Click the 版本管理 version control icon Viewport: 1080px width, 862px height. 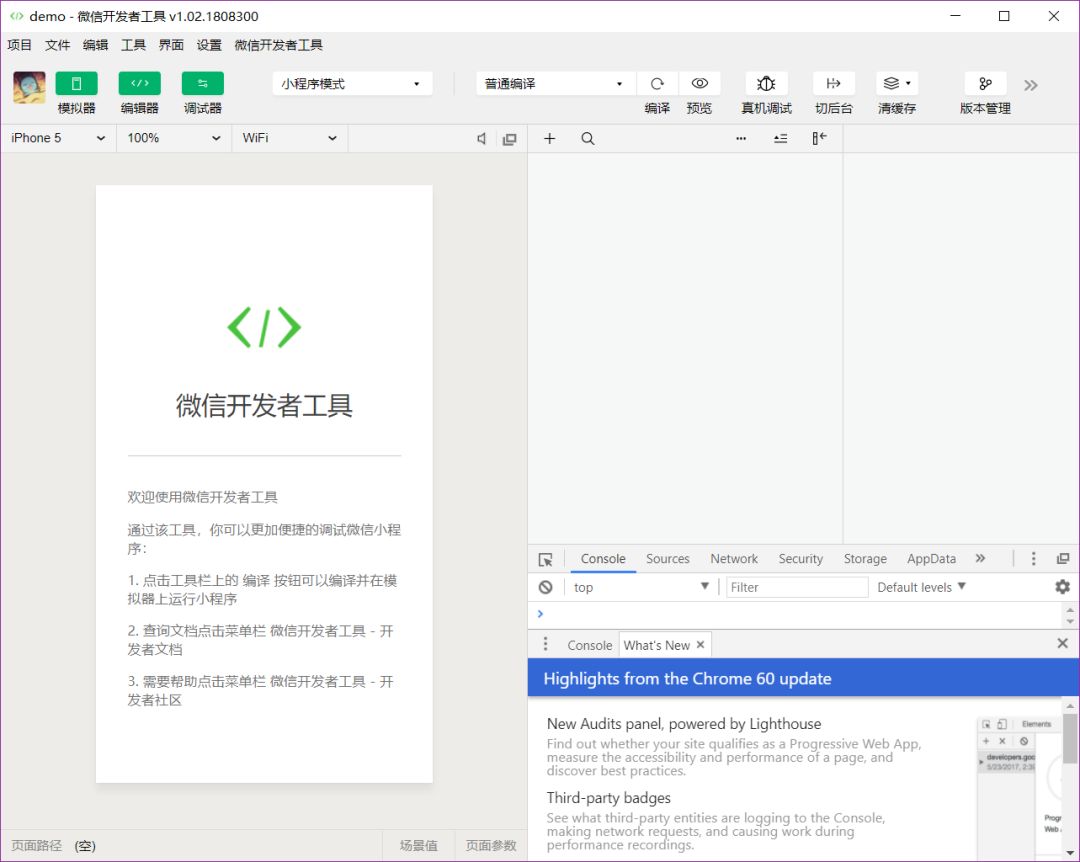click(985, 83)
